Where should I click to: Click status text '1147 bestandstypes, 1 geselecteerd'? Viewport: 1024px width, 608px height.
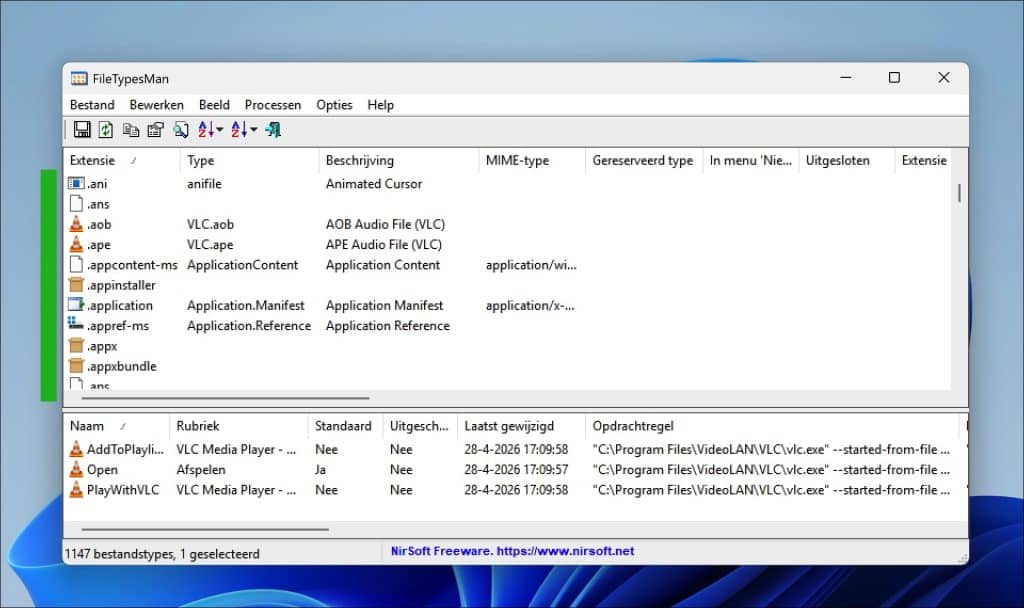(162, 554)
